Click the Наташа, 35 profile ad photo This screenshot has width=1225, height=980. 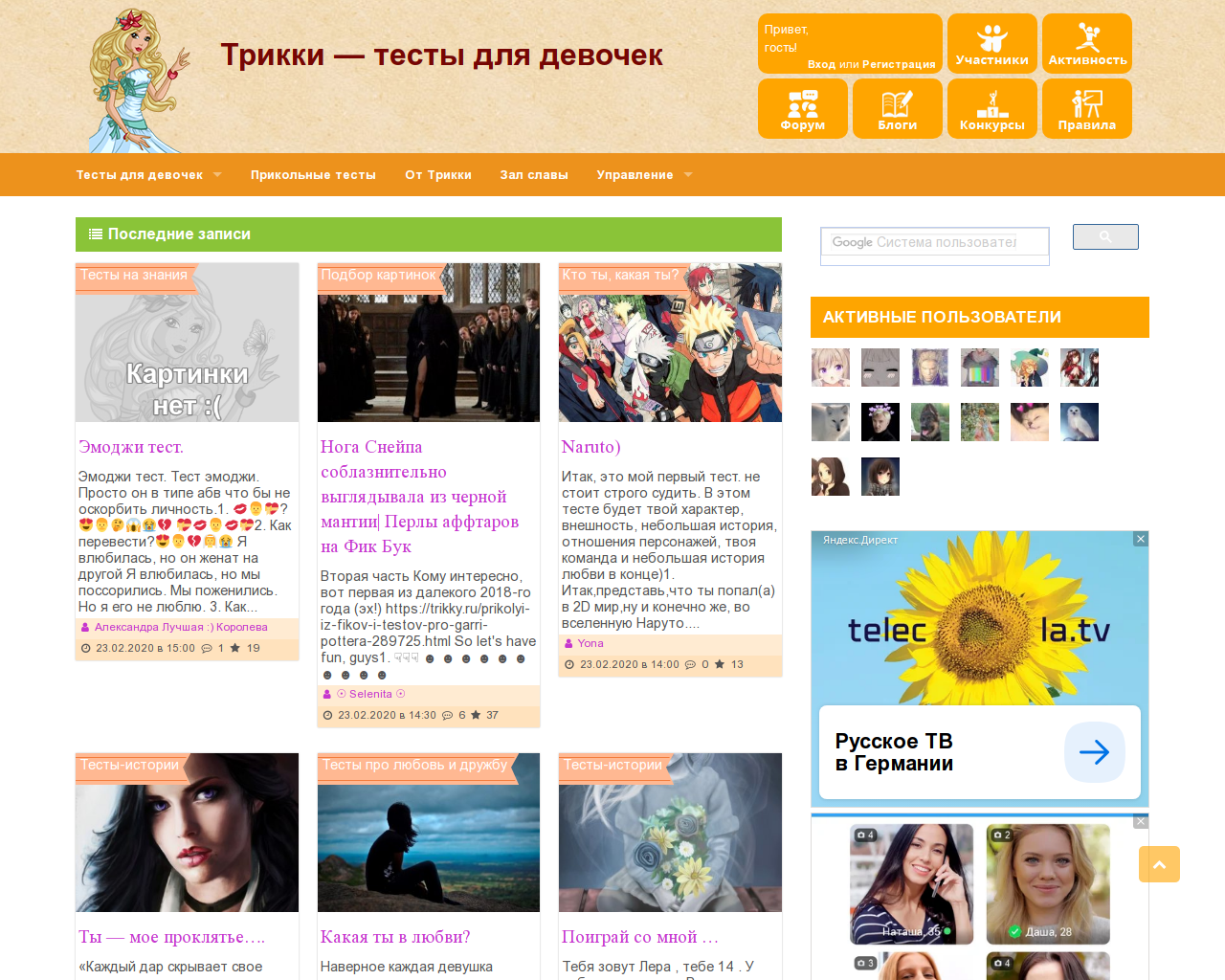click(911, 884)
